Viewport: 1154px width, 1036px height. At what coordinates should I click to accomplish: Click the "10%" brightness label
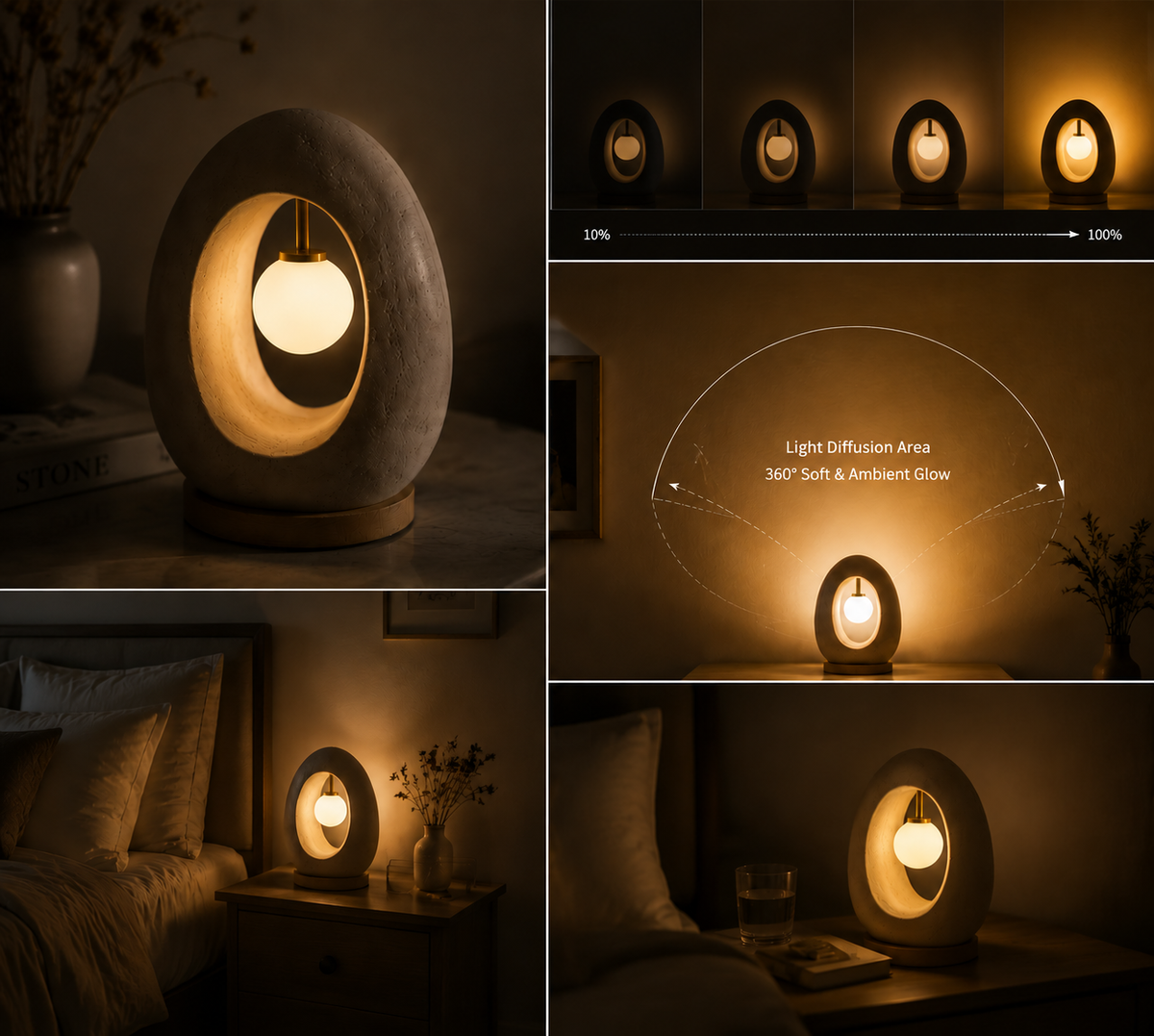(x=596, y=235)
